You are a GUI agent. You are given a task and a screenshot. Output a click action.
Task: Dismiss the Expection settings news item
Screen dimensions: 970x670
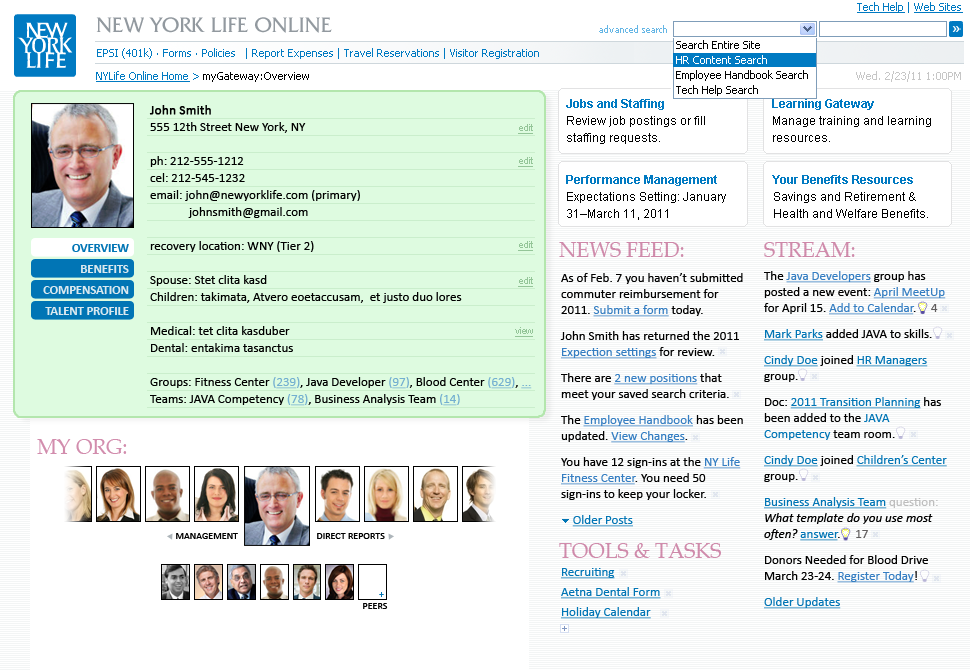[x=722, y=352]
